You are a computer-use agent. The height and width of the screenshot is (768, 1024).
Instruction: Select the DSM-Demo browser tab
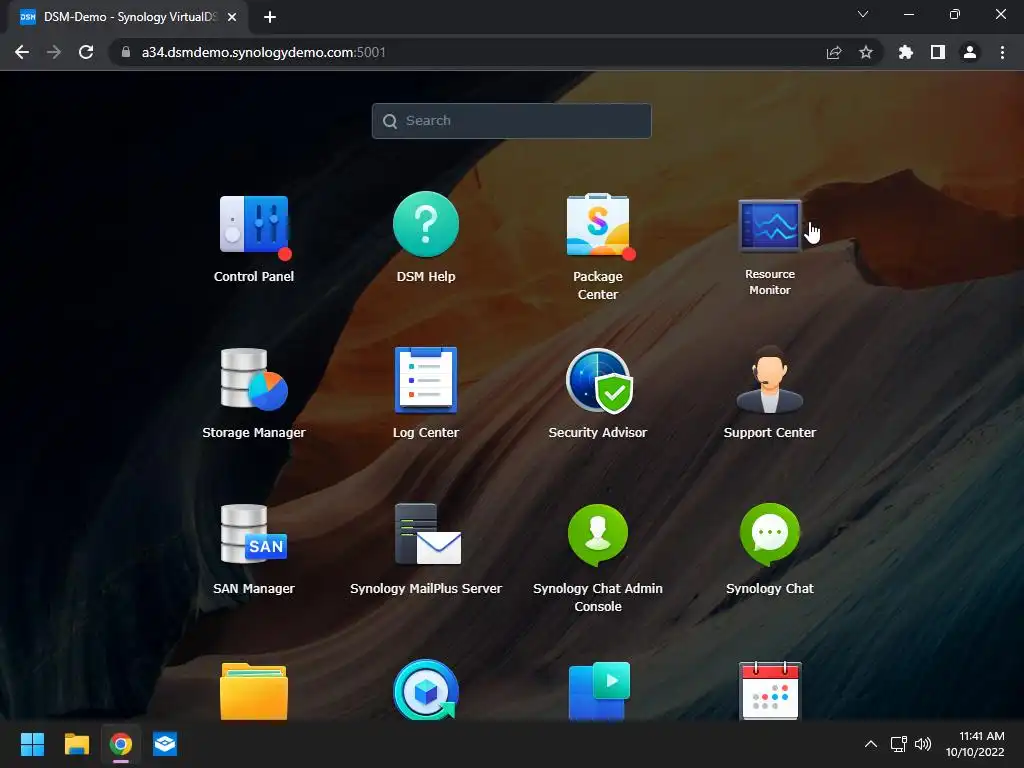coord(128,17)
